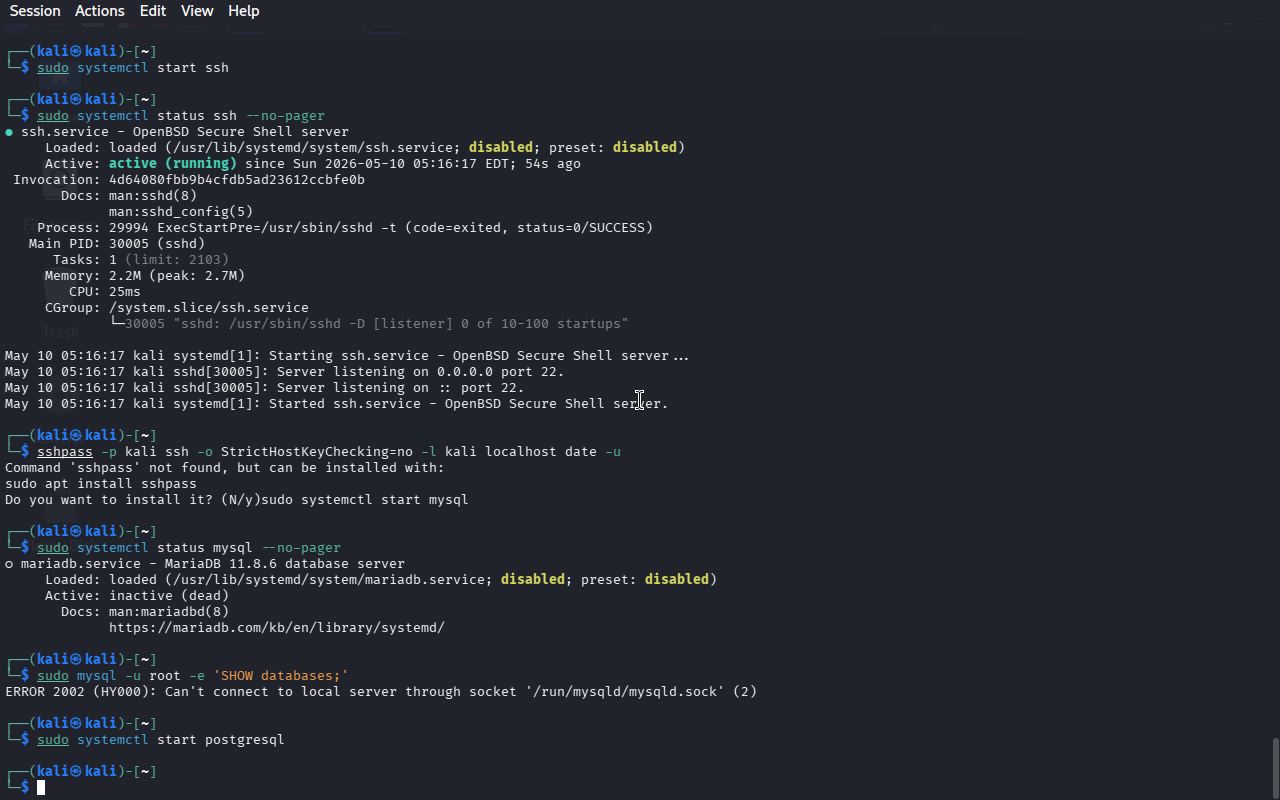Open the Edit menu
1280x800 pixels.
coord(153,11)
